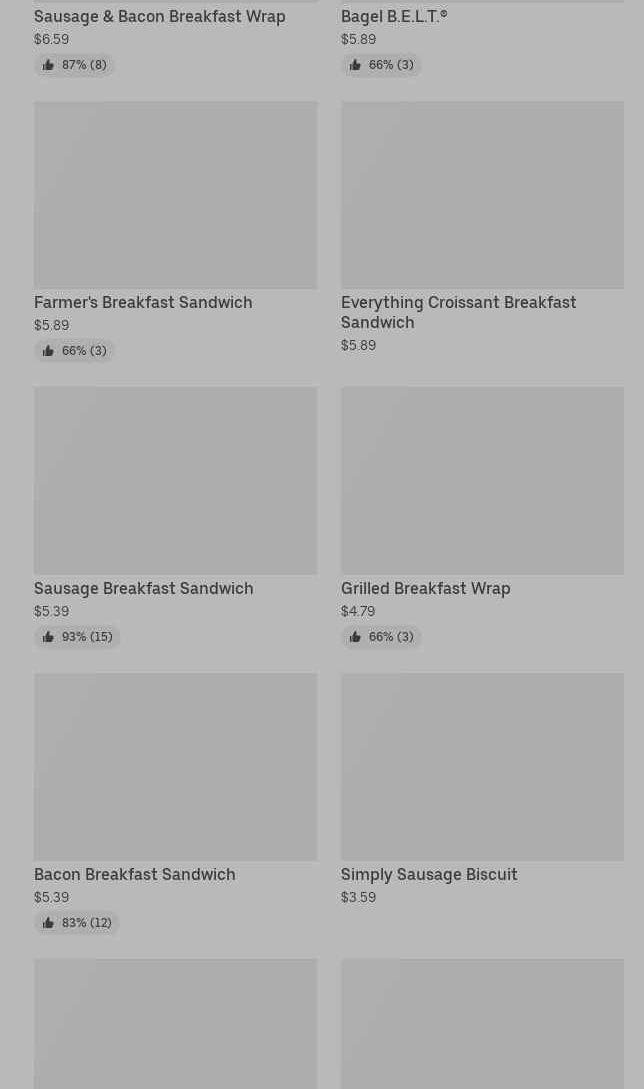Click the $4.79 Grilled Breakfast Wrap price
The width and height of the screenshot is (644, 1089).
point(358,611)
